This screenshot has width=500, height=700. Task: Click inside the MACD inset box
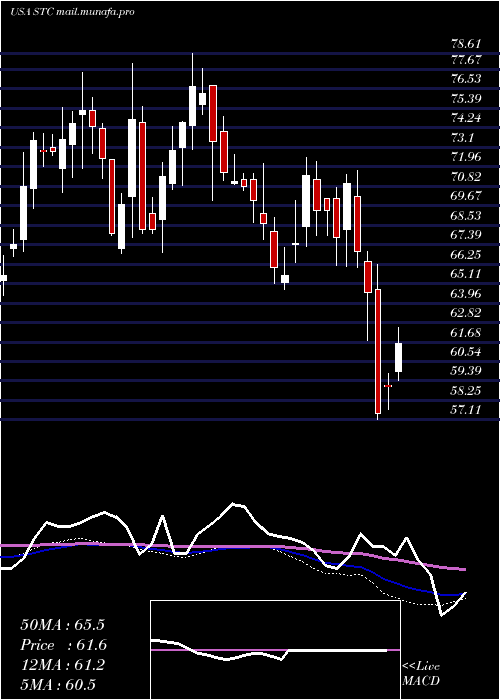pos(275,650)
